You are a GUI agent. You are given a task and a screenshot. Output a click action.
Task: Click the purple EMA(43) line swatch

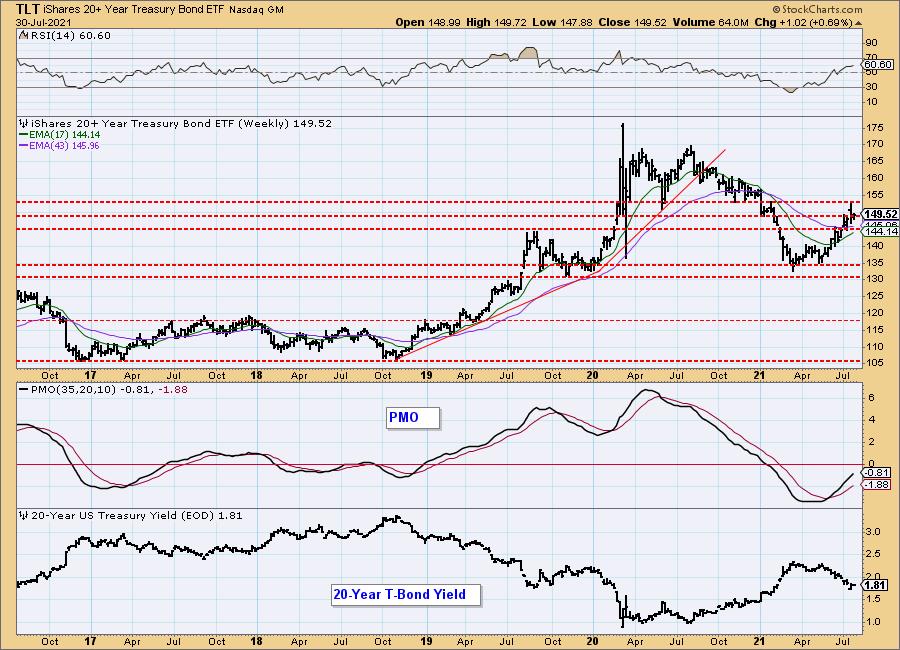click(24, 145)
